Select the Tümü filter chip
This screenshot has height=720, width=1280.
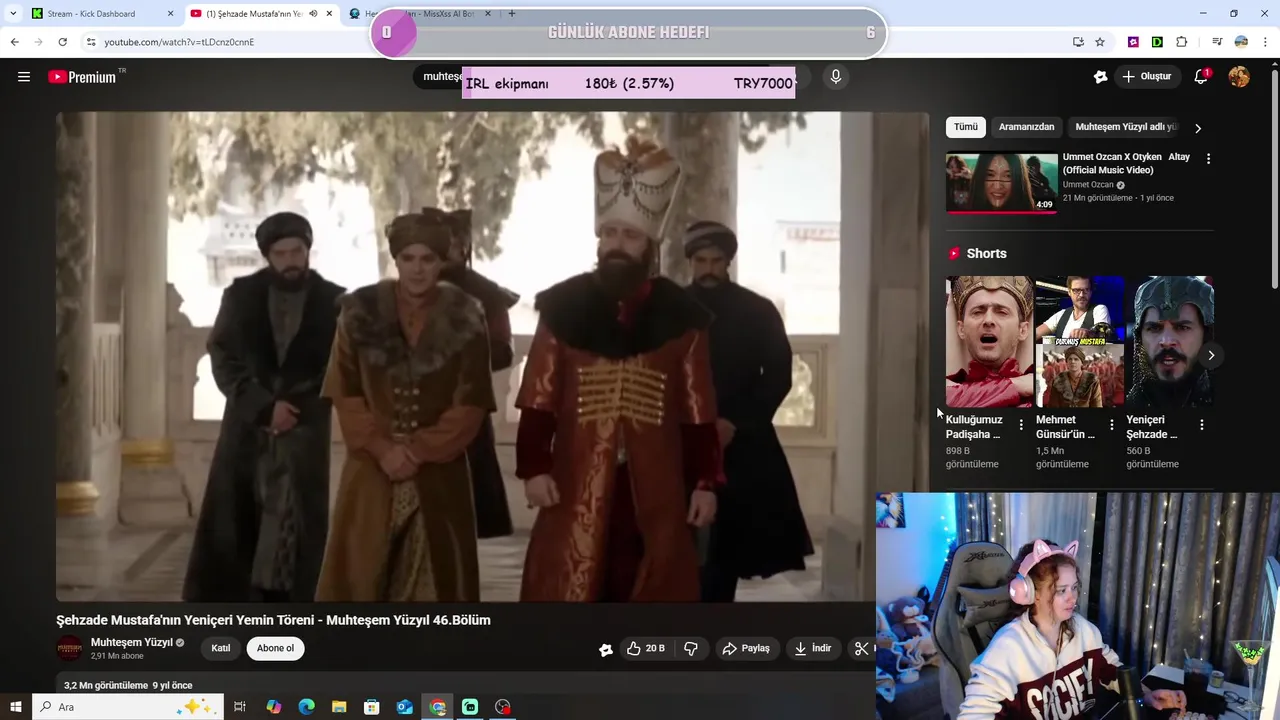click(x=965, y=127)
